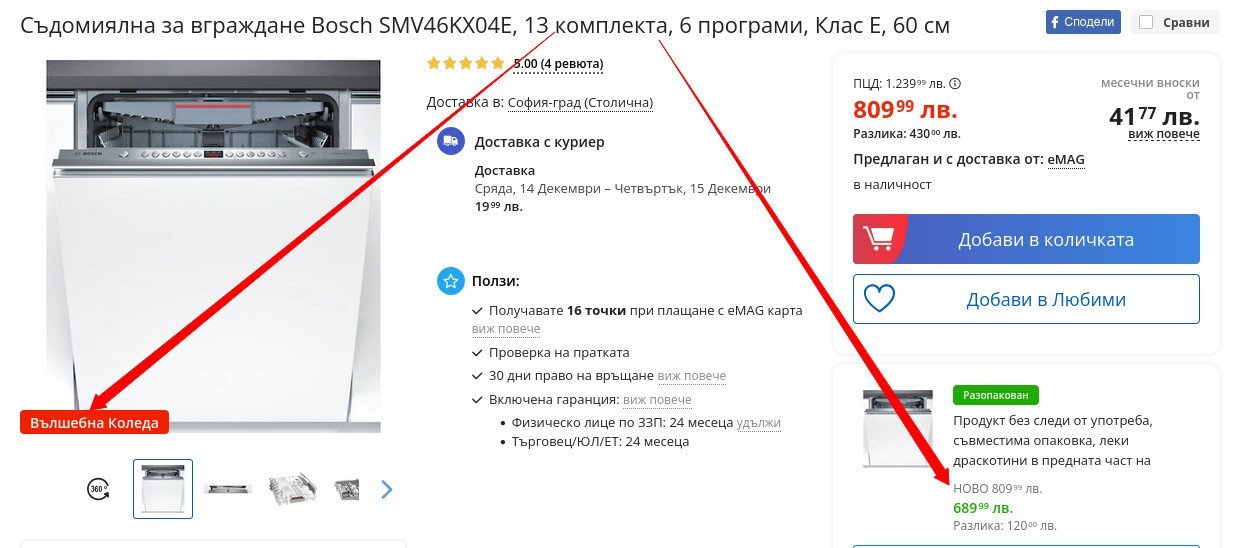Share the product via Facebook button

(1083, 22)
